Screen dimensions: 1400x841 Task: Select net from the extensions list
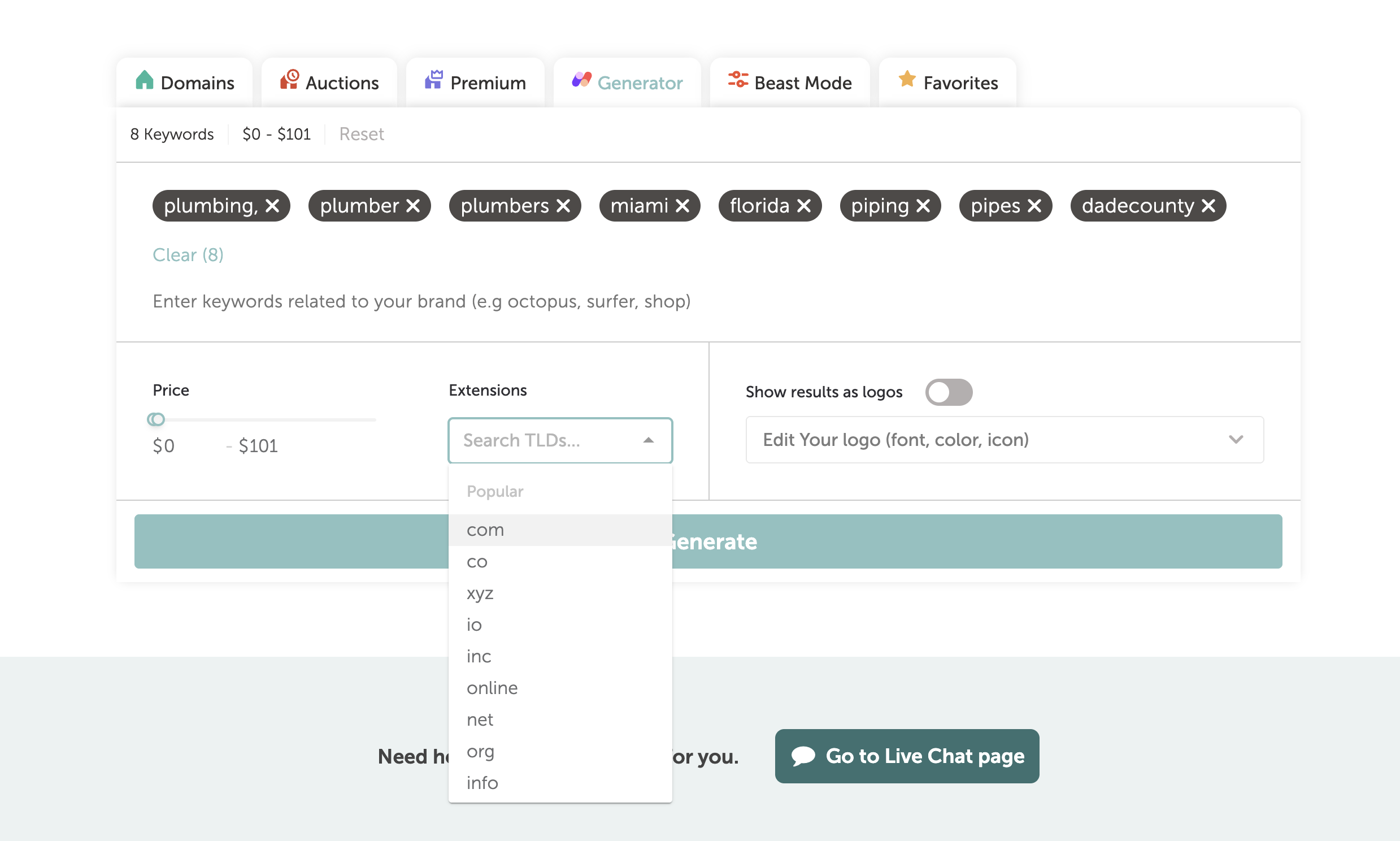point(480,719)
